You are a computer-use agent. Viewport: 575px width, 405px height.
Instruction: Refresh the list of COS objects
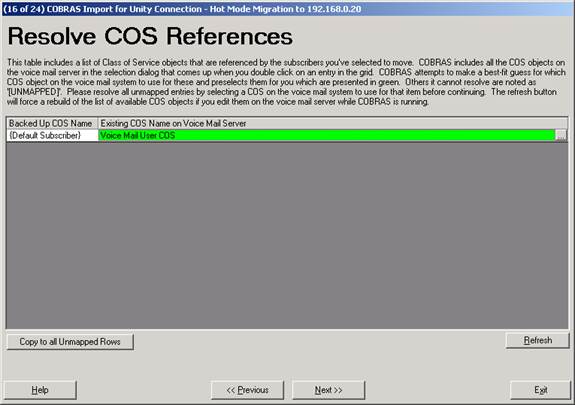(538, 340)
